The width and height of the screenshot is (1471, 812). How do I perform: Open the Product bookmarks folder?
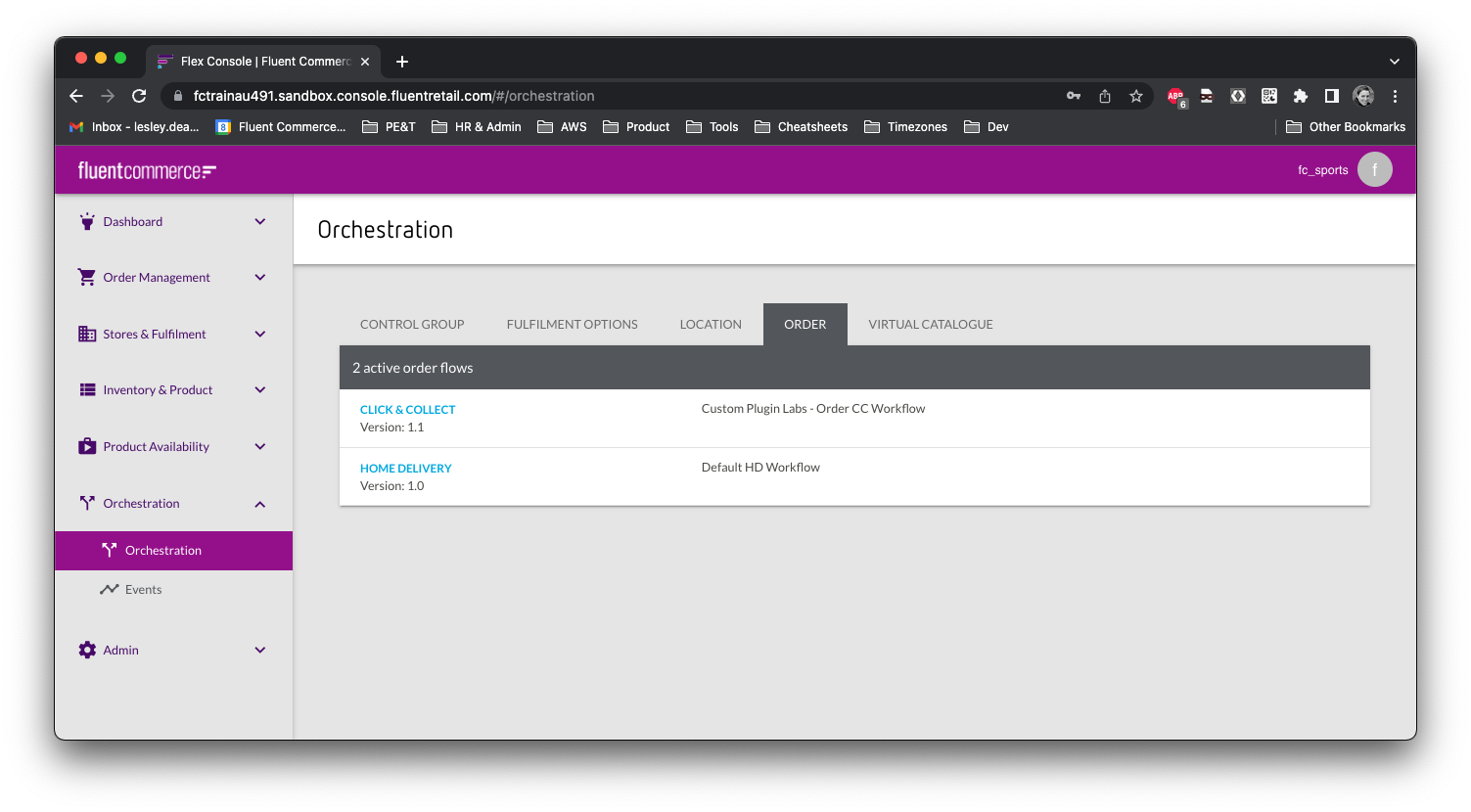636,126
